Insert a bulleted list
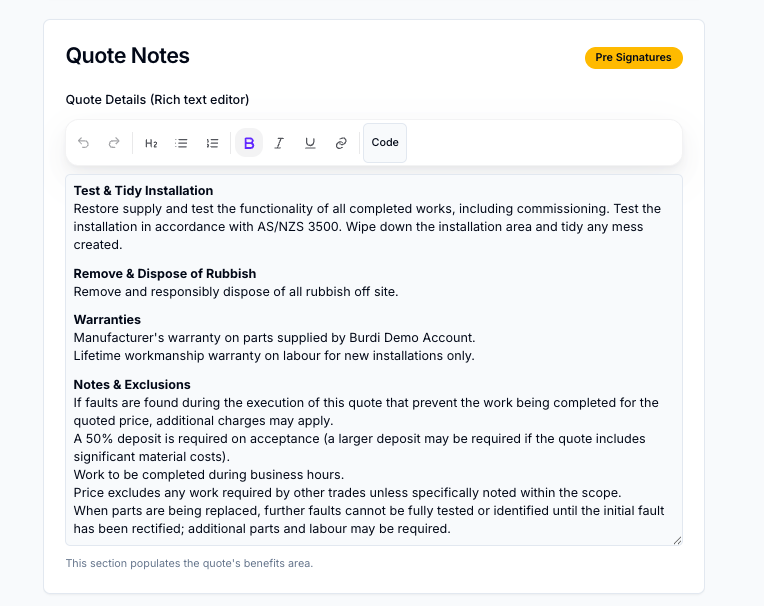Image resolution: width=764 pixels, height=606 pixels. (x=181, y=143)
